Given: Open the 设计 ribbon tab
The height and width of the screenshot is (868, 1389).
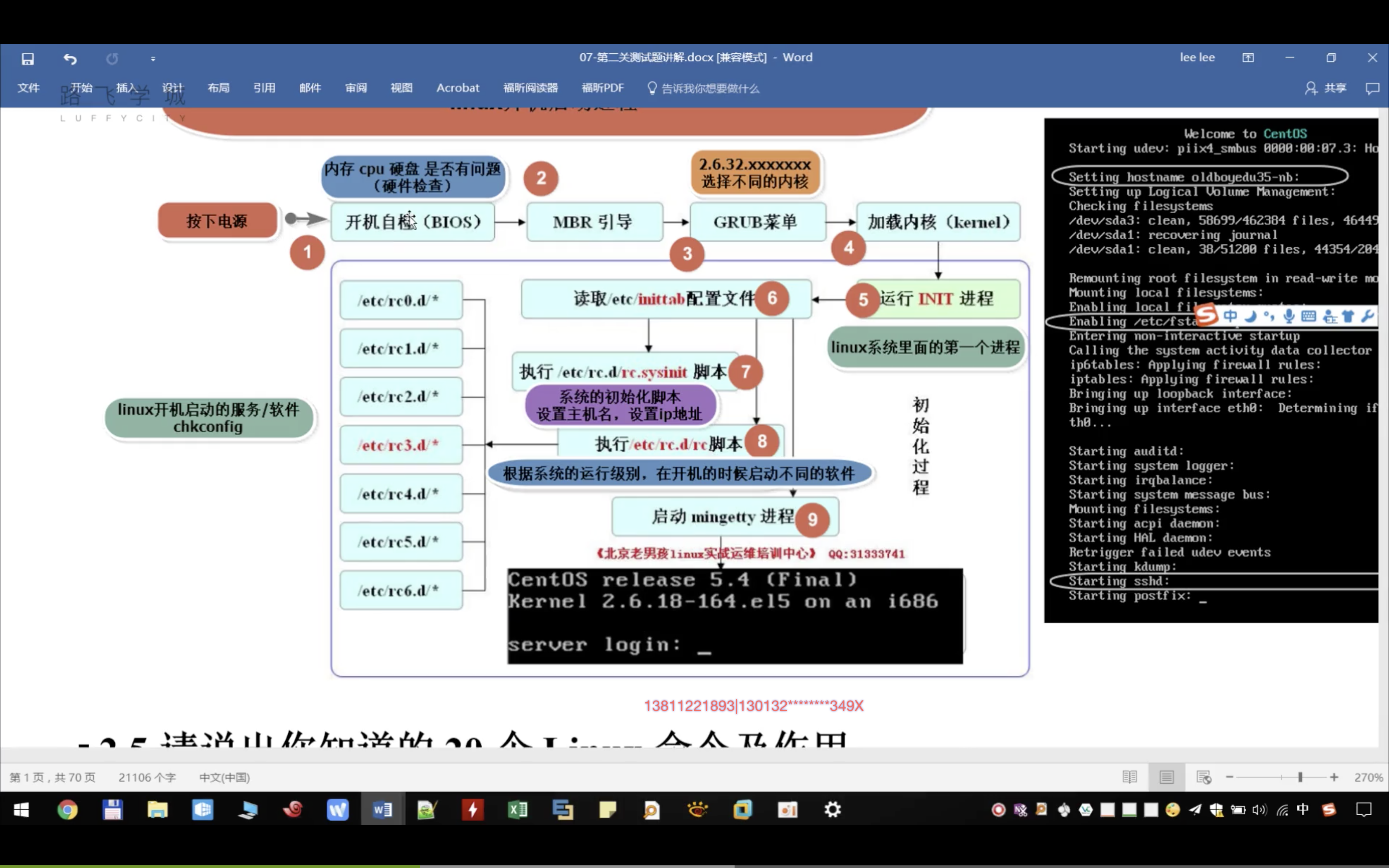Looking at the screenshot, I should tap(173, 88).
